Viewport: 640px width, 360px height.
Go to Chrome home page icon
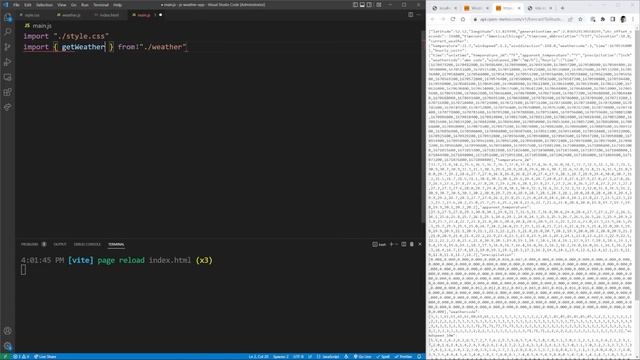463,19
